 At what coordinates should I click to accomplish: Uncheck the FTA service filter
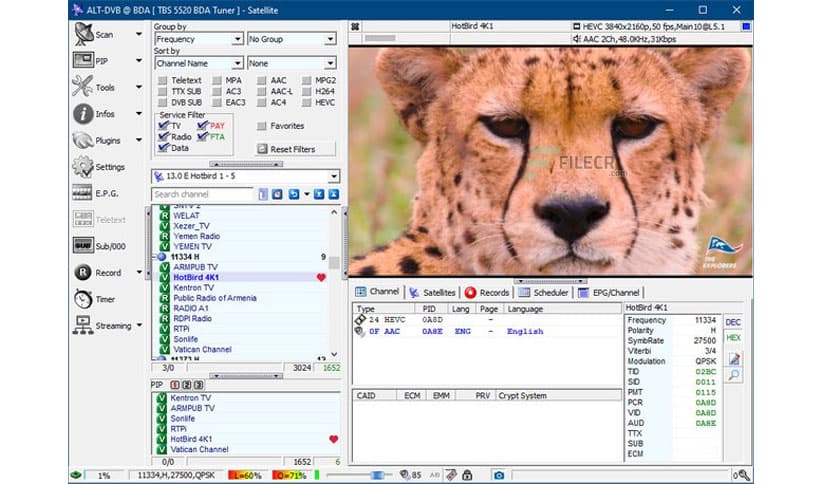pos(202,136)
